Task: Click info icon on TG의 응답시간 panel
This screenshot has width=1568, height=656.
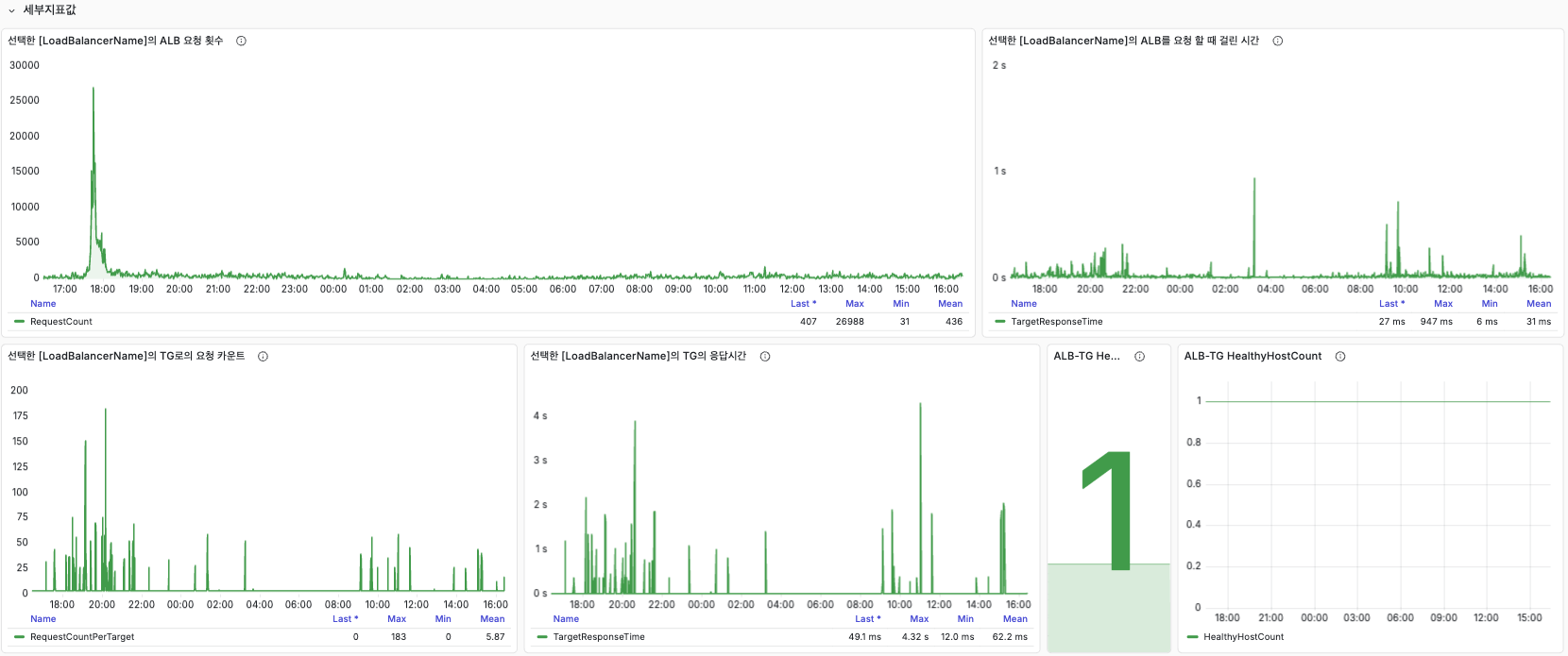Action: click(765, 356)
